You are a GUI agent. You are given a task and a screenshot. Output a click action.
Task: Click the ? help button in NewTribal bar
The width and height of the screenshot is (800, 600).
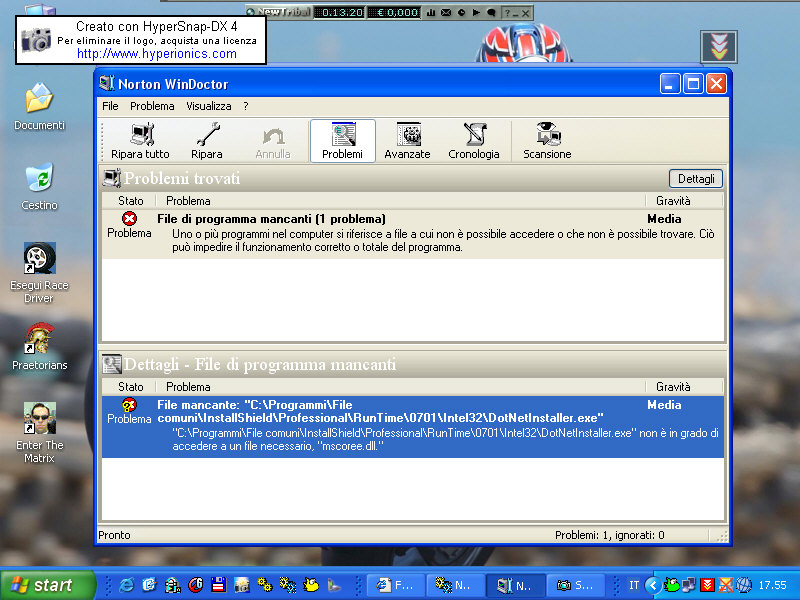tap(507, 13)
